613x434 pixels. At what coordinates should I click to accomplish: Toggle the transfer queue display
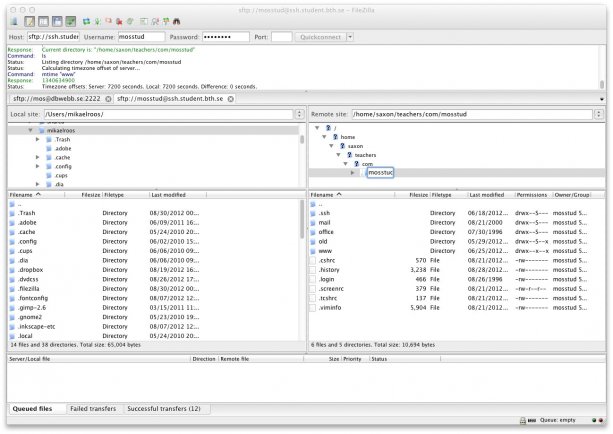click(71, 22)
